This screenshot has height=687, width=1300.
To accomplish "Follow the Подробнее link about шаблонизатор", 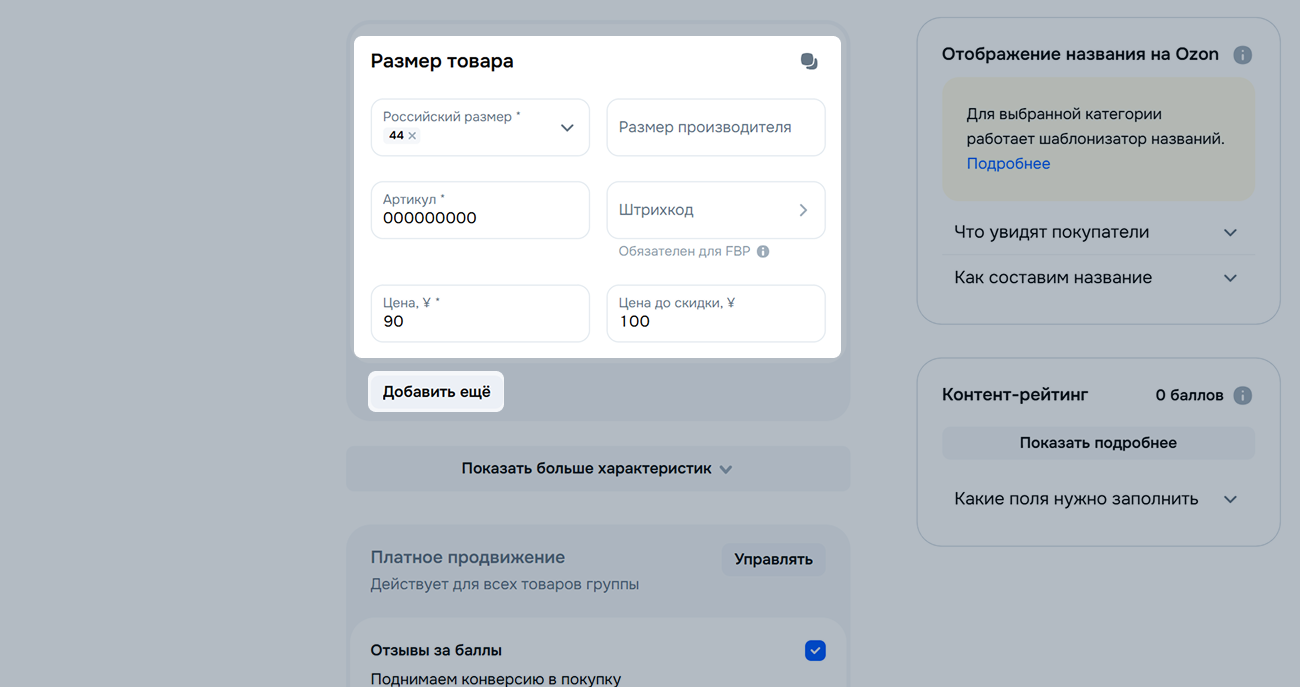I will click(x=1008, y=164).
